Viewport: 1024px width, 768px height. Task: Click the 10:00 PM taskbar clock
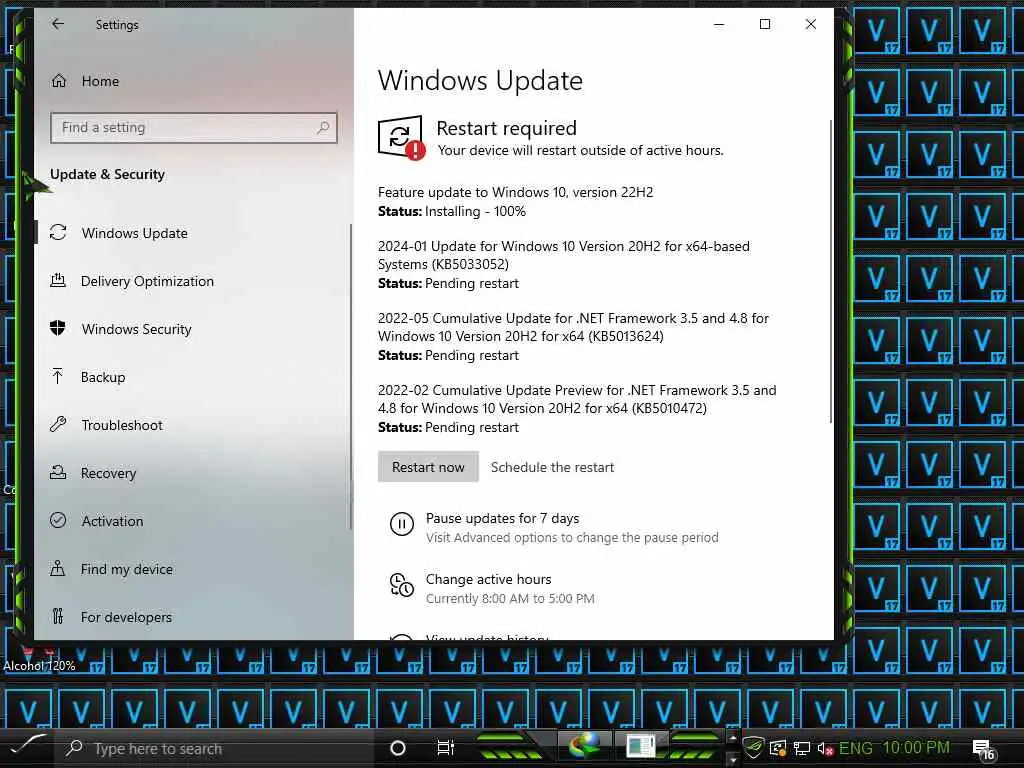click(916, 748)
